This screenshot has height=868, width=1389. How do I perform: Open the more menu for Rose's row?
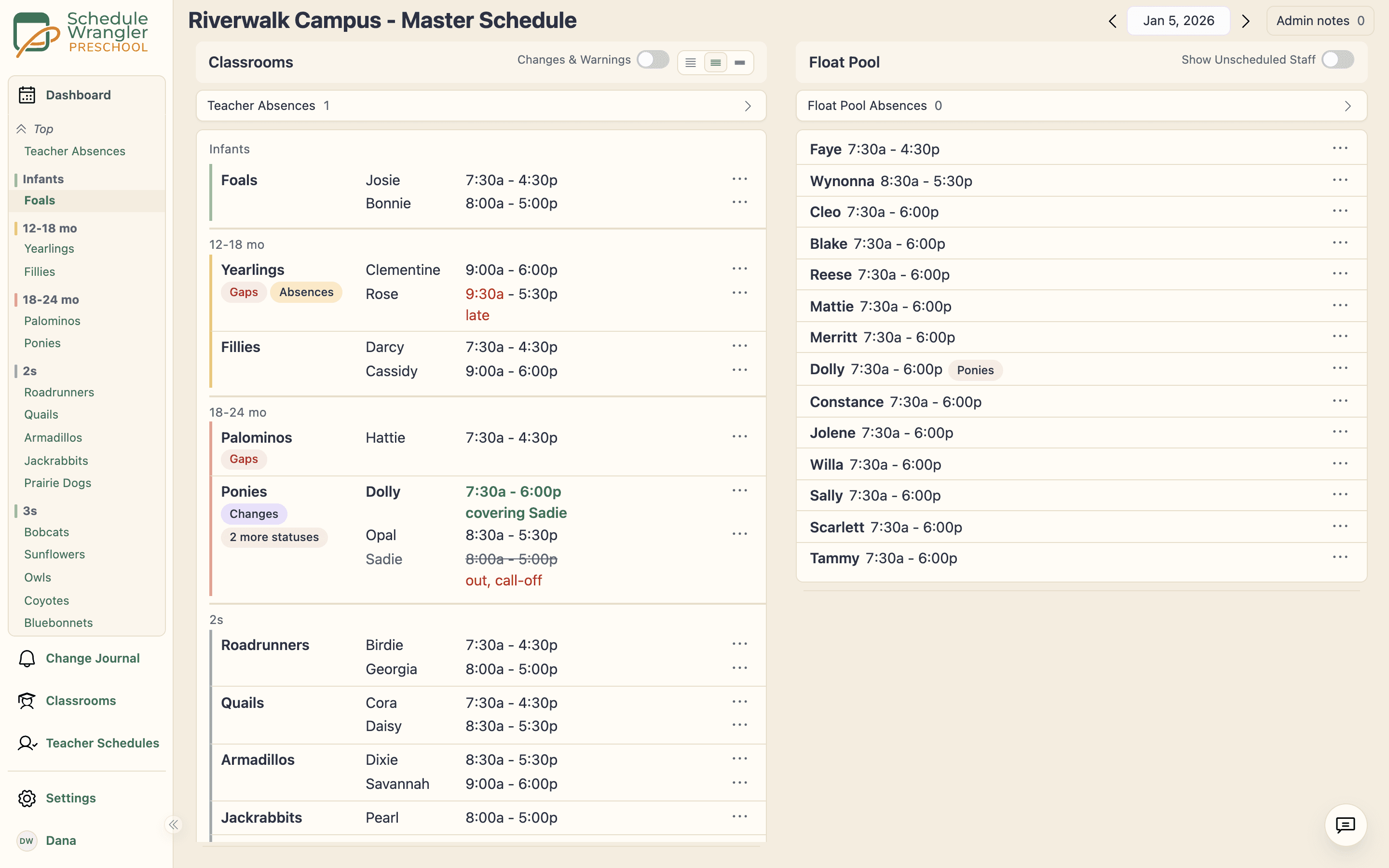pos(740,293)
